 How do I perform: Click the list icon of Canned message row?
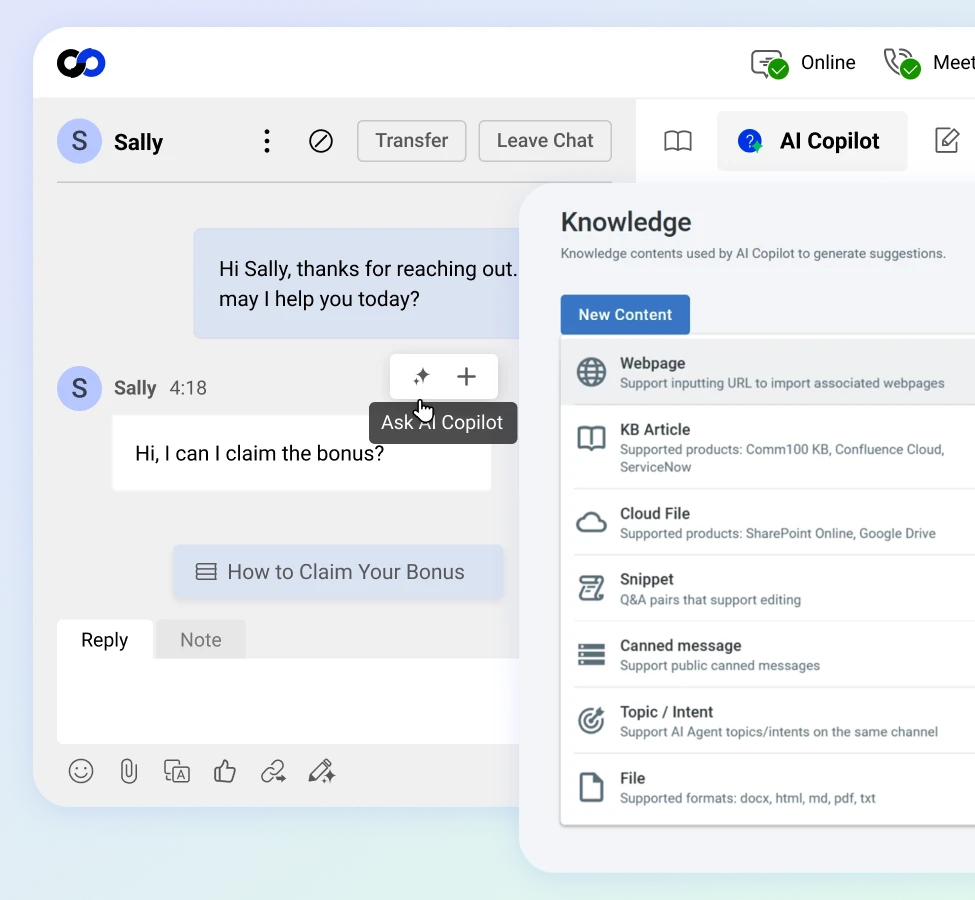tap(591, 654)
